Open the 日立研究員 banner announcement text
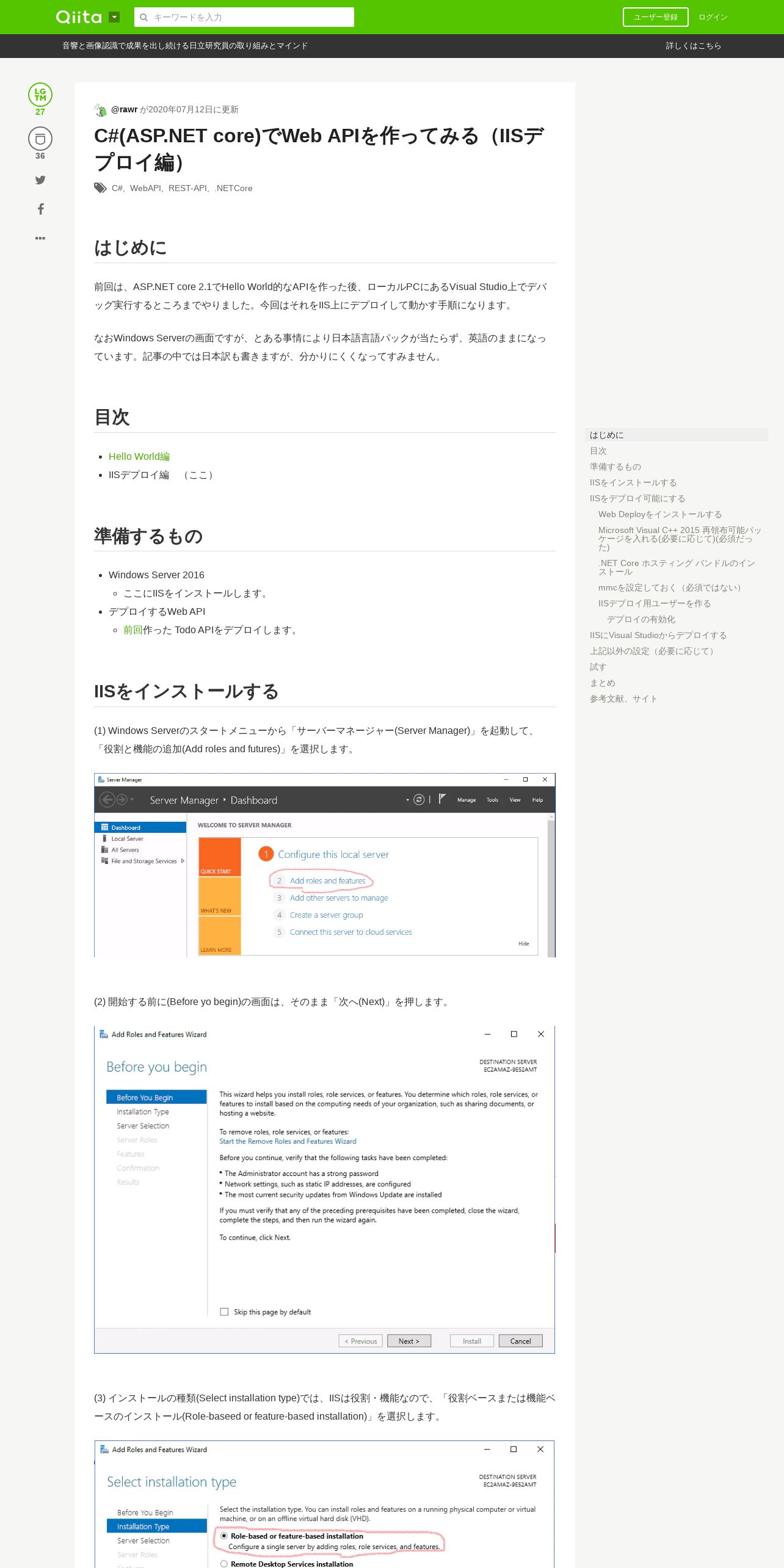 coord(185,46)
